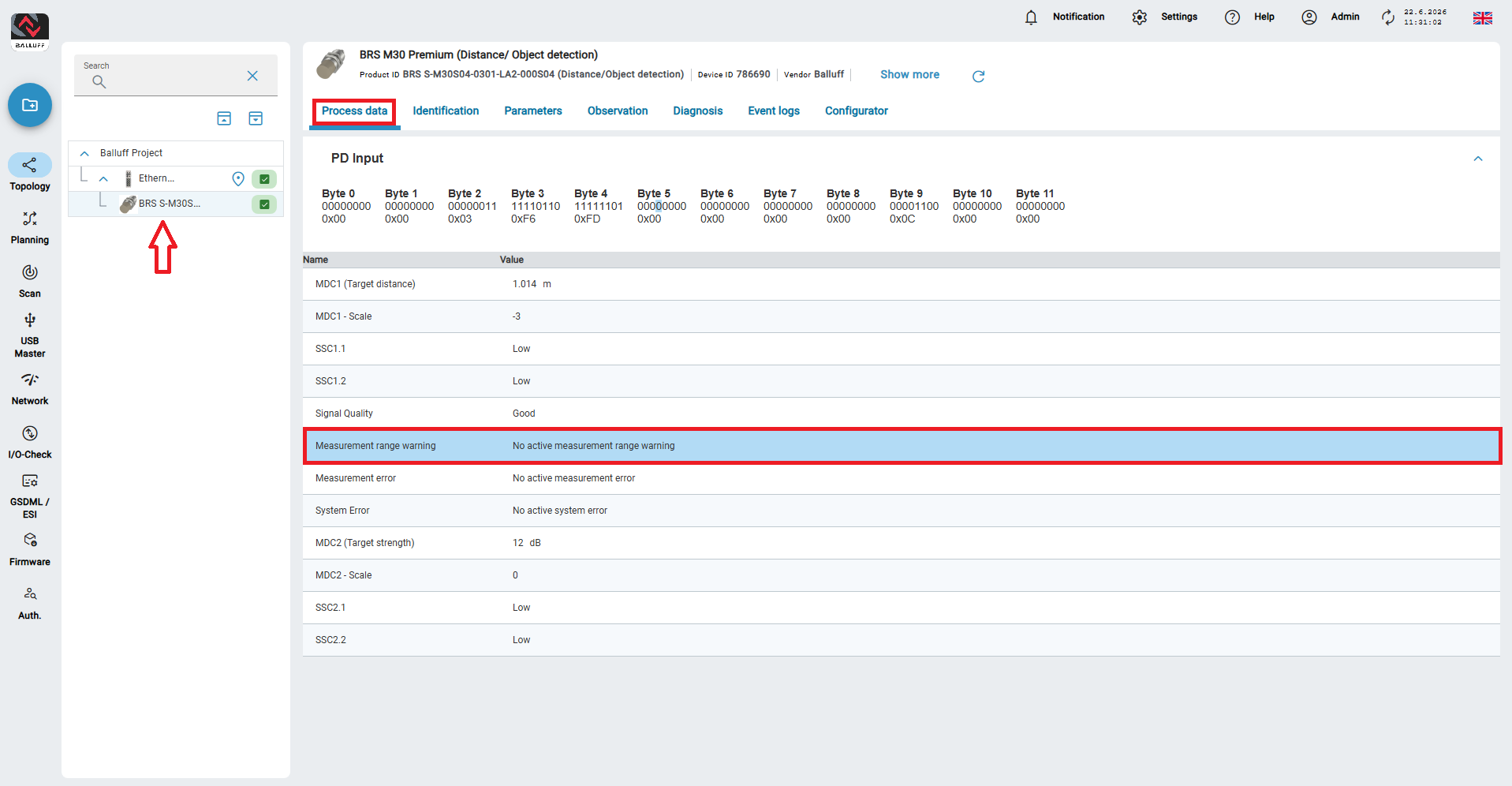The width and height of the screenshot is (1512, 786).
Task: Open the Scan section
Action: pos(30,282)
